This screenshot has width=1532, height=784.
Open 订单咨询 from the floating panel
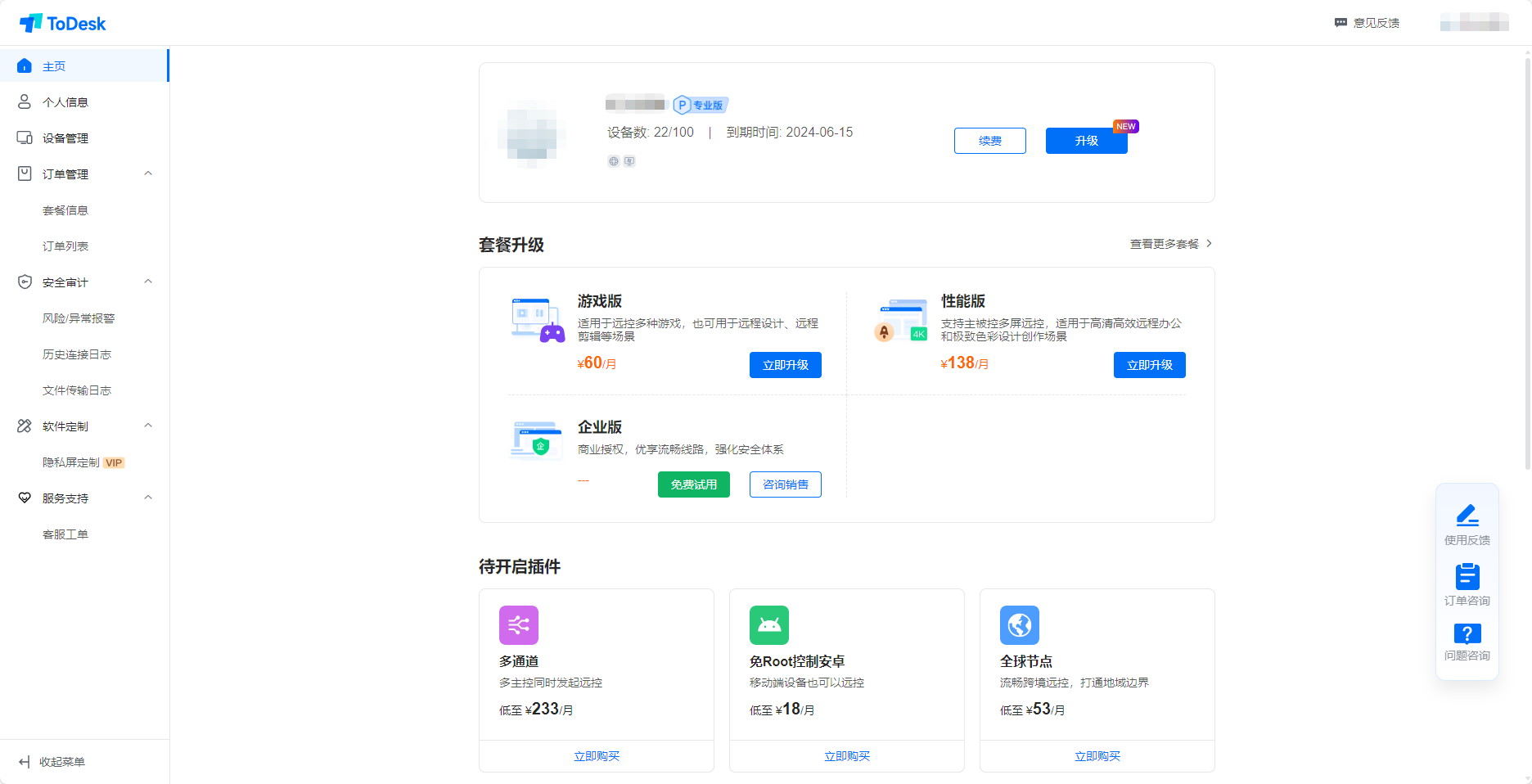[1467, 584]
